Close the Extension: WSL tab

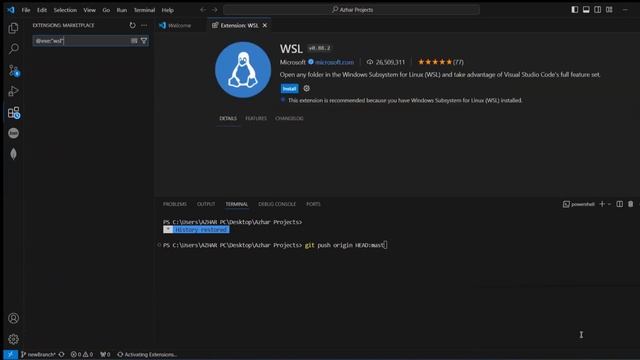265,25
